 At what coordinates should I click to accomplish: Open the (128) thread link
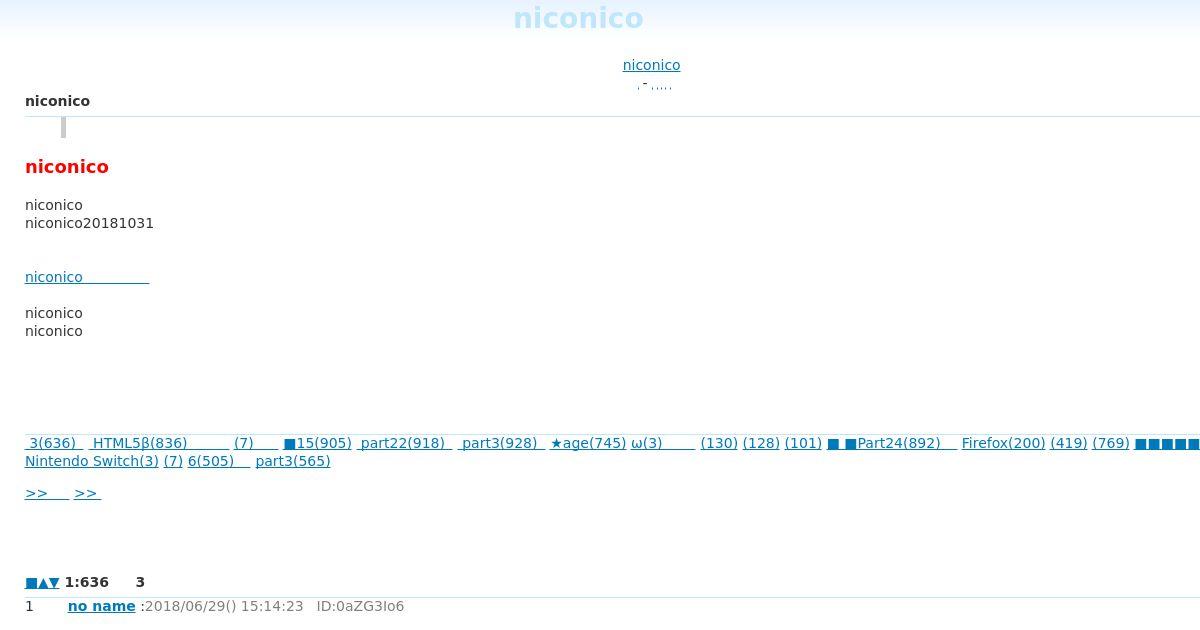pyautogui.click(x=761, y=443)
